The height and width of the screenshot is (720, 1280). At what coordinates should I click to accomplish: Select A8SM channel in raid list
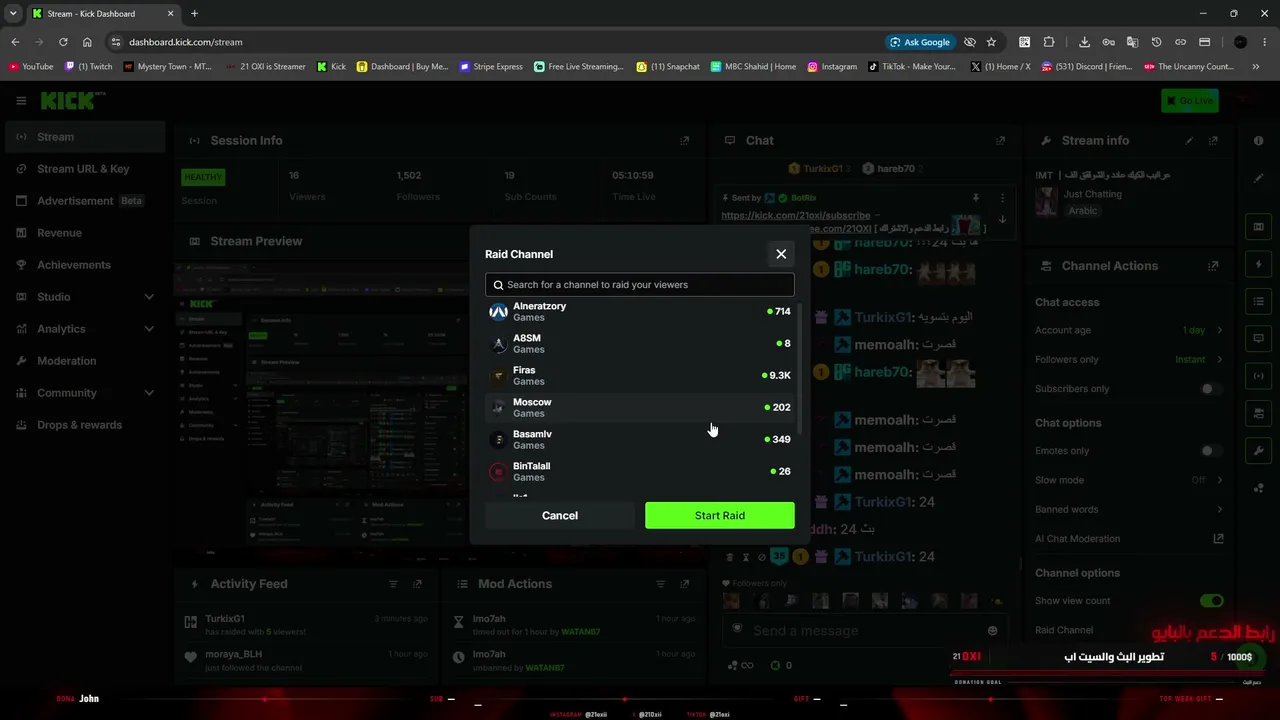tap(640, 344)
